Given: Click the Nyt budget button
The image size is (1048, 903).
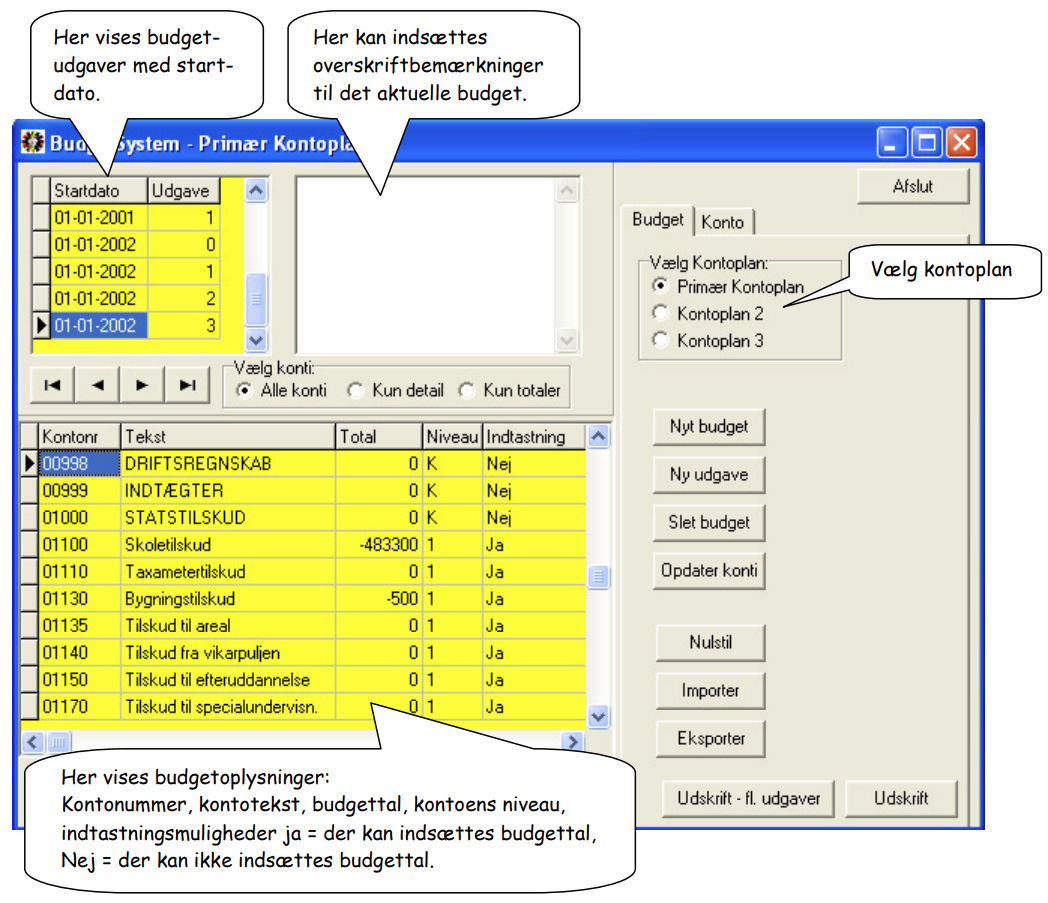Looking at the screenshot, I should coord(709,426).
